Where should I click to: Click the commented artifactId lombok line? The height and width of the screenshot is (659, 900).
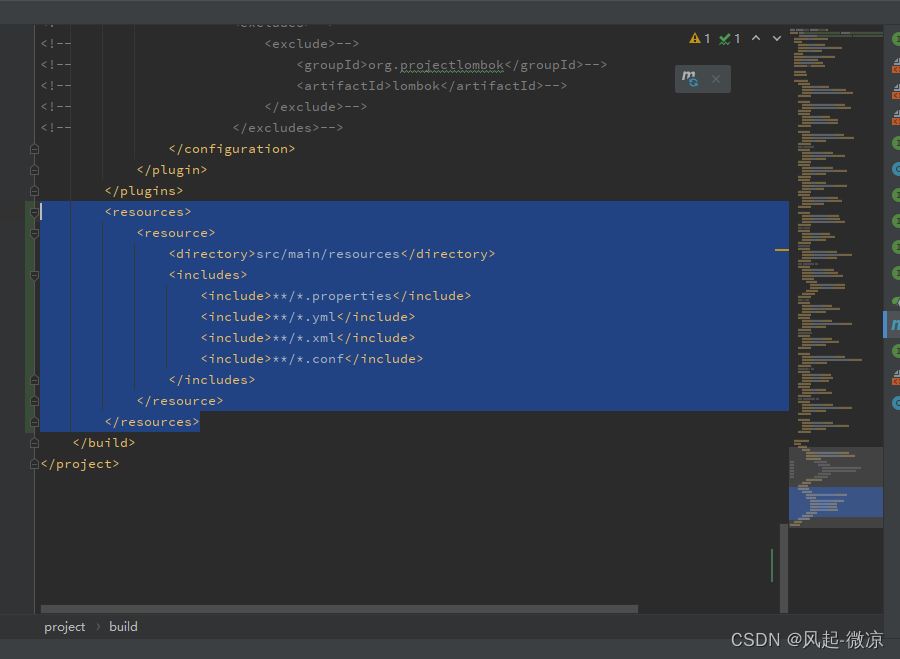click(432, 86)
